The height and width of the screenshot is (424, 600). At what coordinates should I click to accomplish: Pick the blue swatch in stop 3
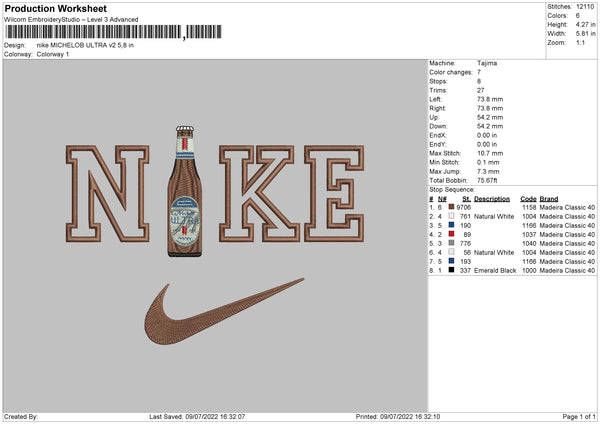[x=451, y=225]
